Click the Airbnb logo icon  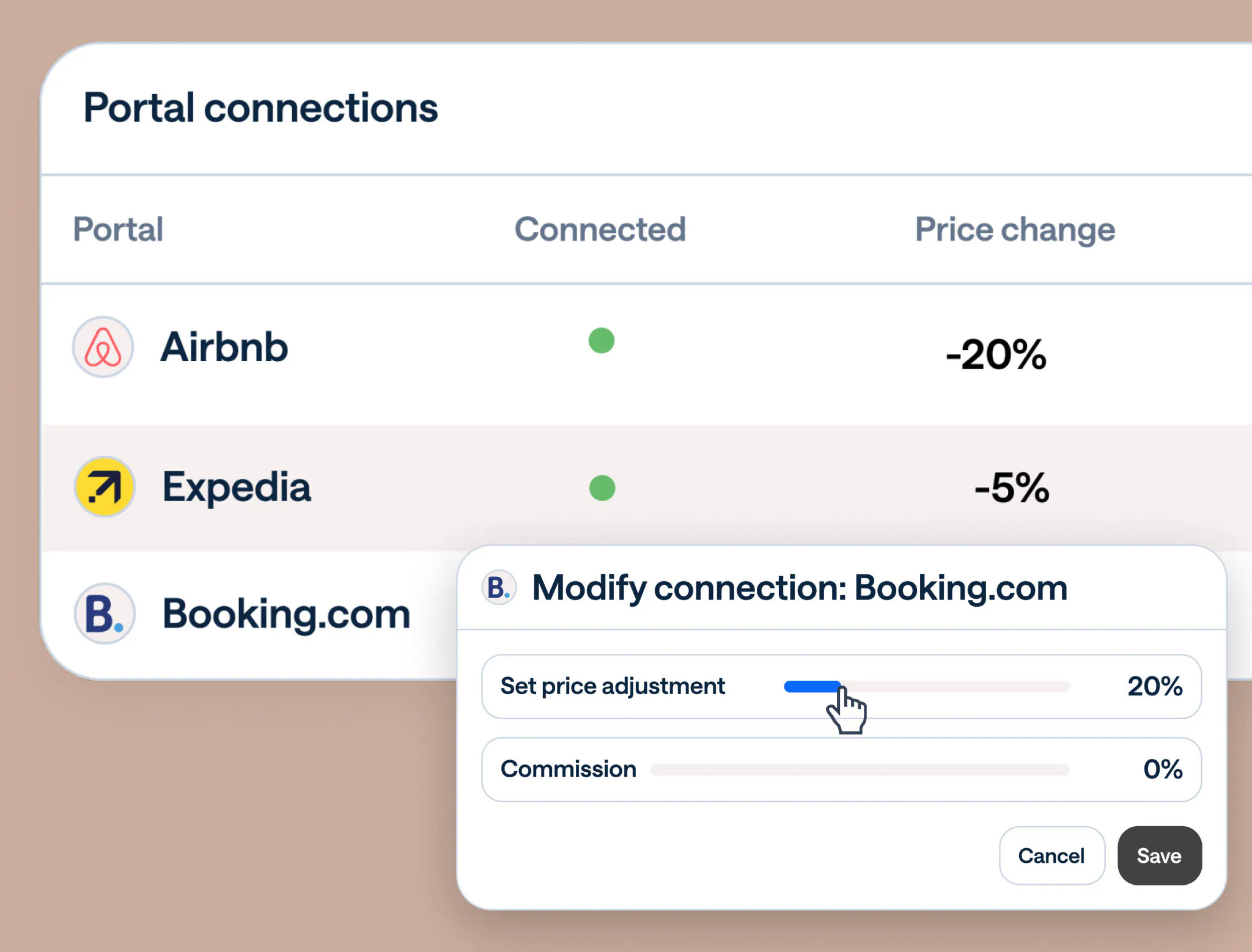pyautogui.click(x=103, y=347)
